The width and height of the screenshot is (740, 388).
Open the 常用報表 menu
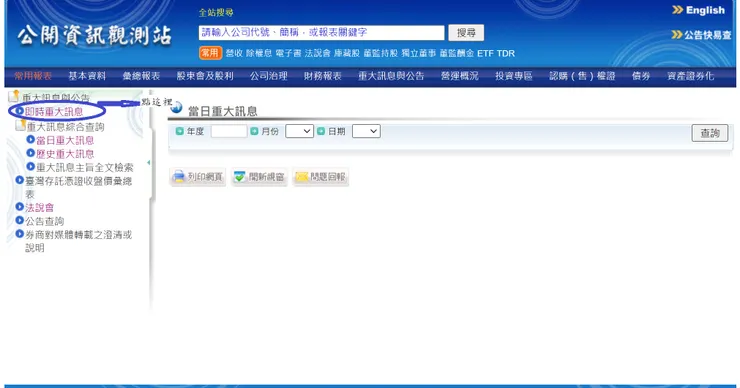click(x=33, y=76)
